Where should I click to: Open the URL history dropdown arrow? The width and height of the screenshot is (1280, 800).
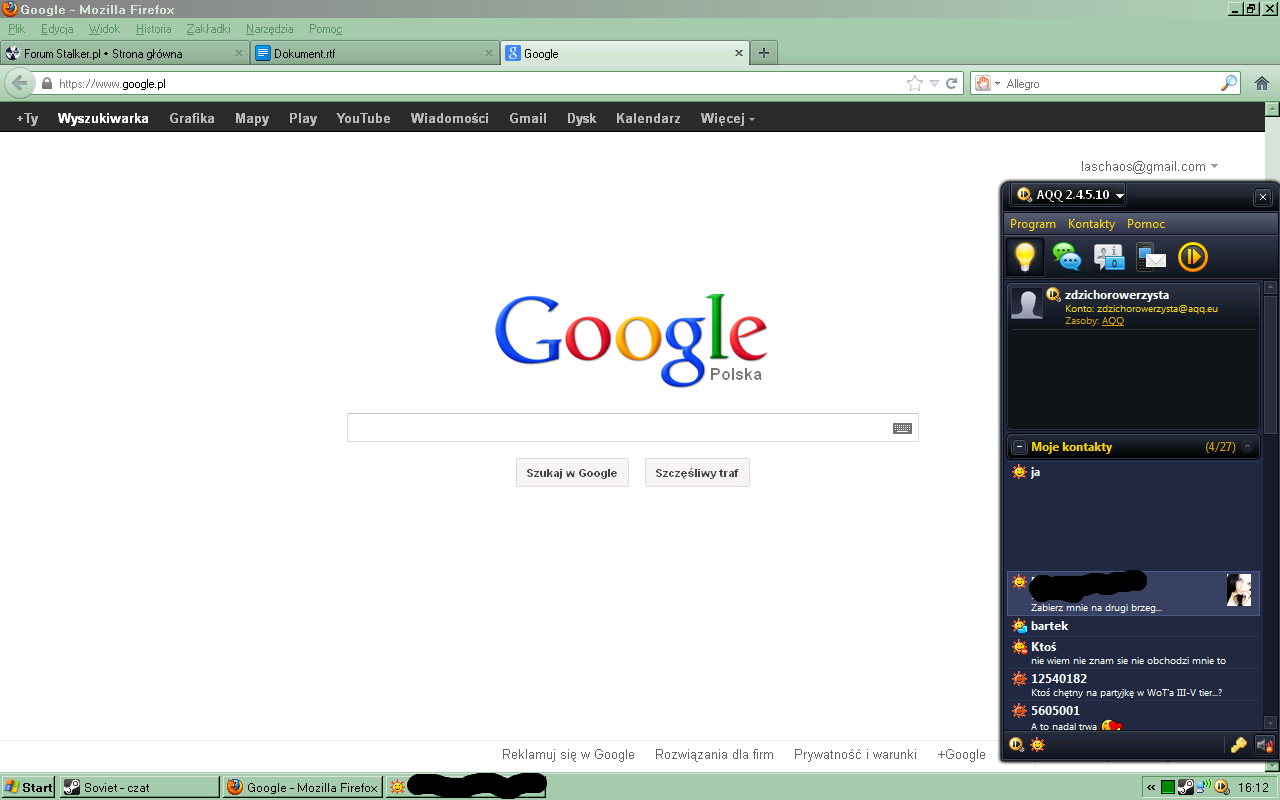(934, 84)
